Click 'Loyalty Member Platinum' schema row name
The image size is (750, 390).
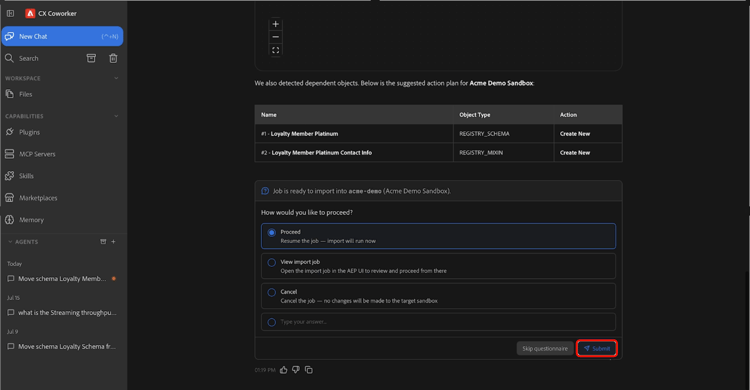click(304, 134)
